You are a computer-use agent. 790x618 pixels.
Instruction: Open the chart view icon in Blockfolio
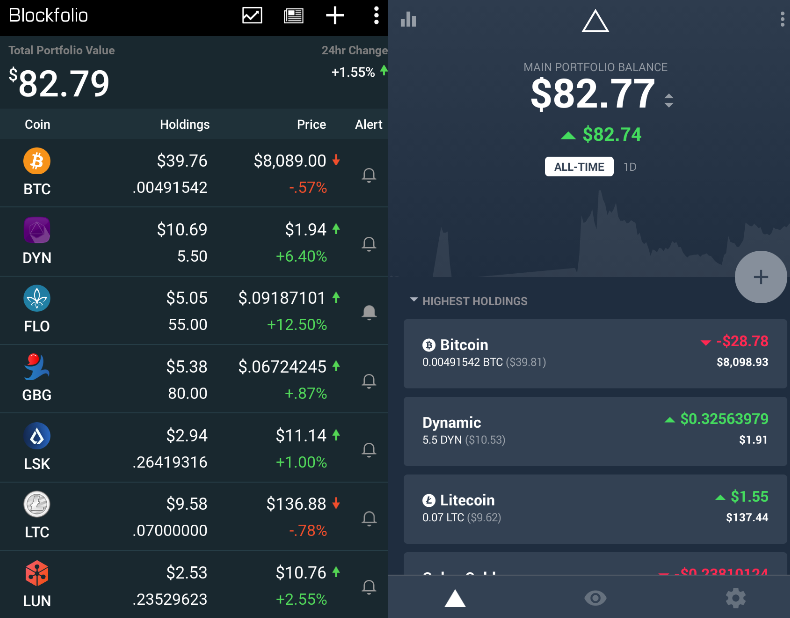tap(252, 15)
